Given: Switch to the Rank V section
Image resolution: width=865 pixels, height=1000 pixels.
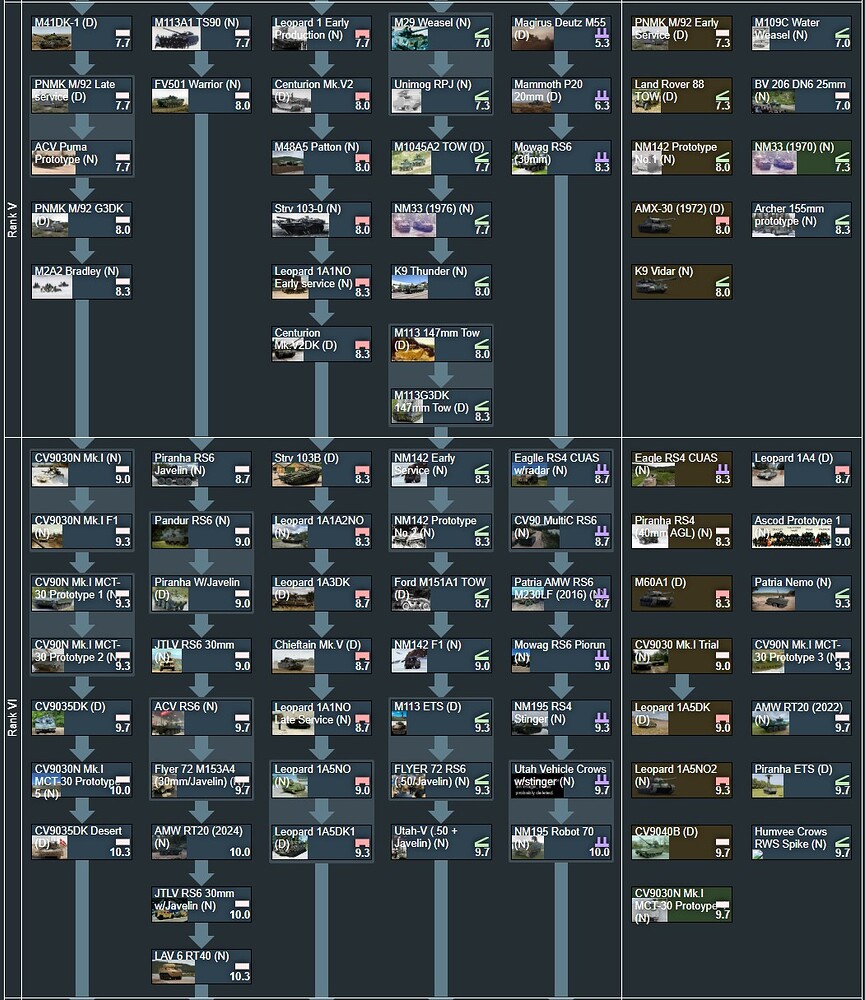Looking at the screenshot, I should pyautogui.click(x=12, y=220).
